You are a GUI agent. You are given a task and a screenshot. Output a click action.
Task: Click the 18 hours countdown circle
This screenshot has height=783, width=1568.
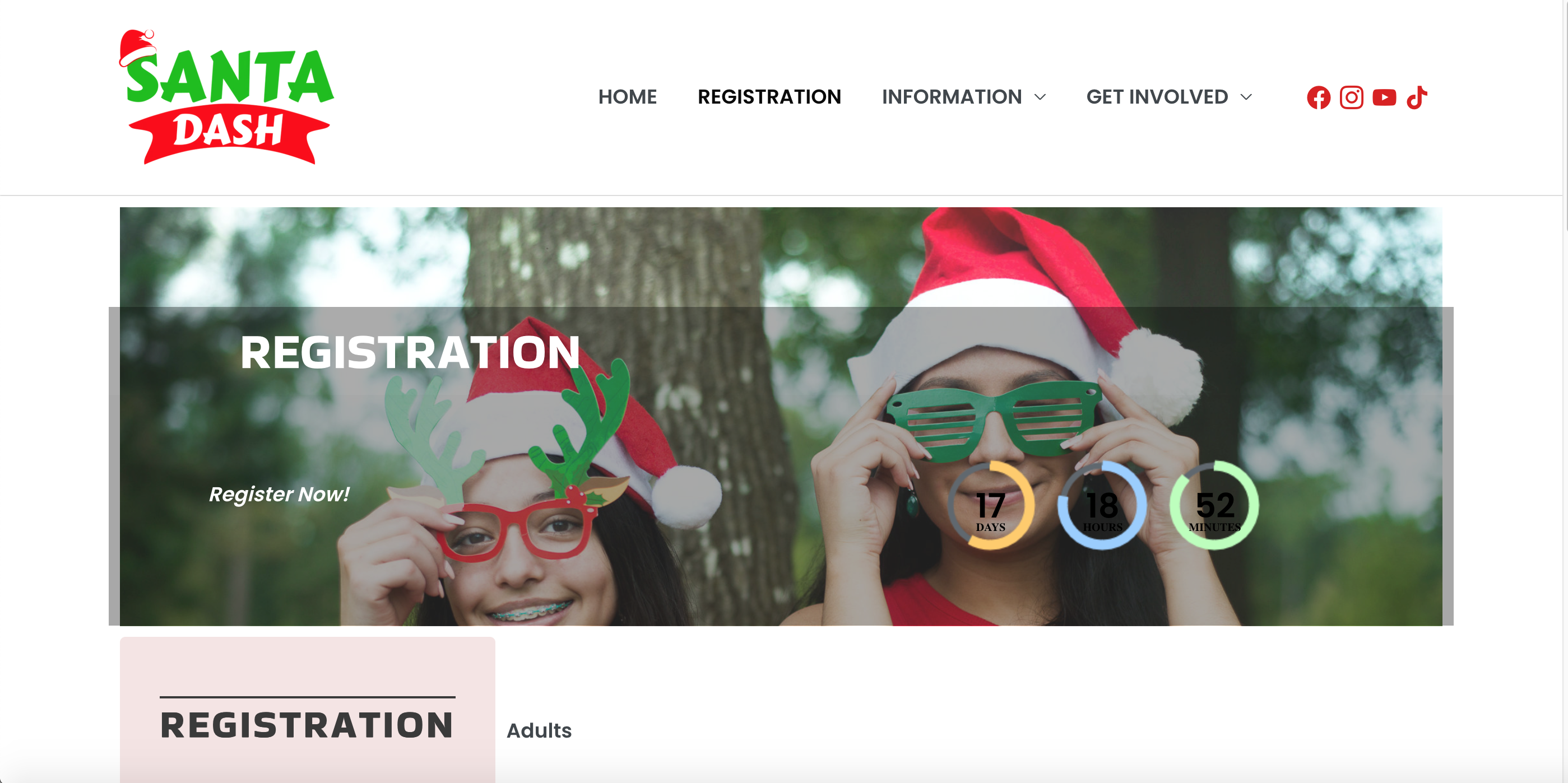click(x=1102, y=505)
